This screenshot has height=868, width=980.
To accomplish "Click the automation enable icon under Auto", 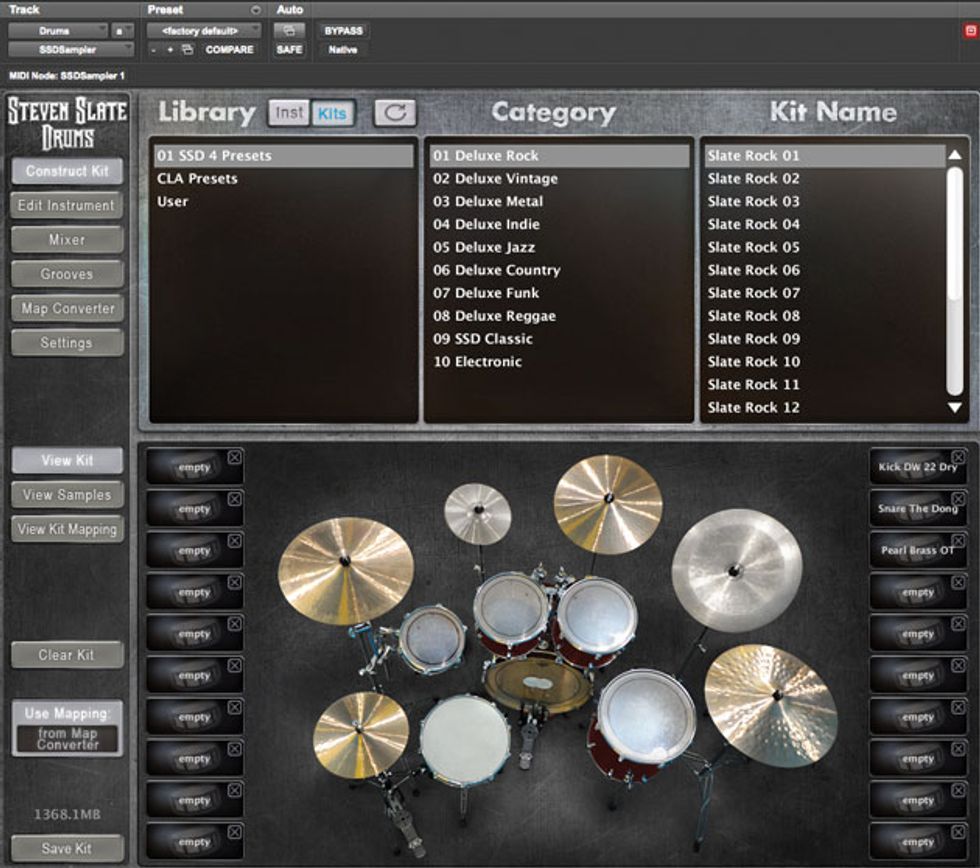I will (x=289, y=31).
